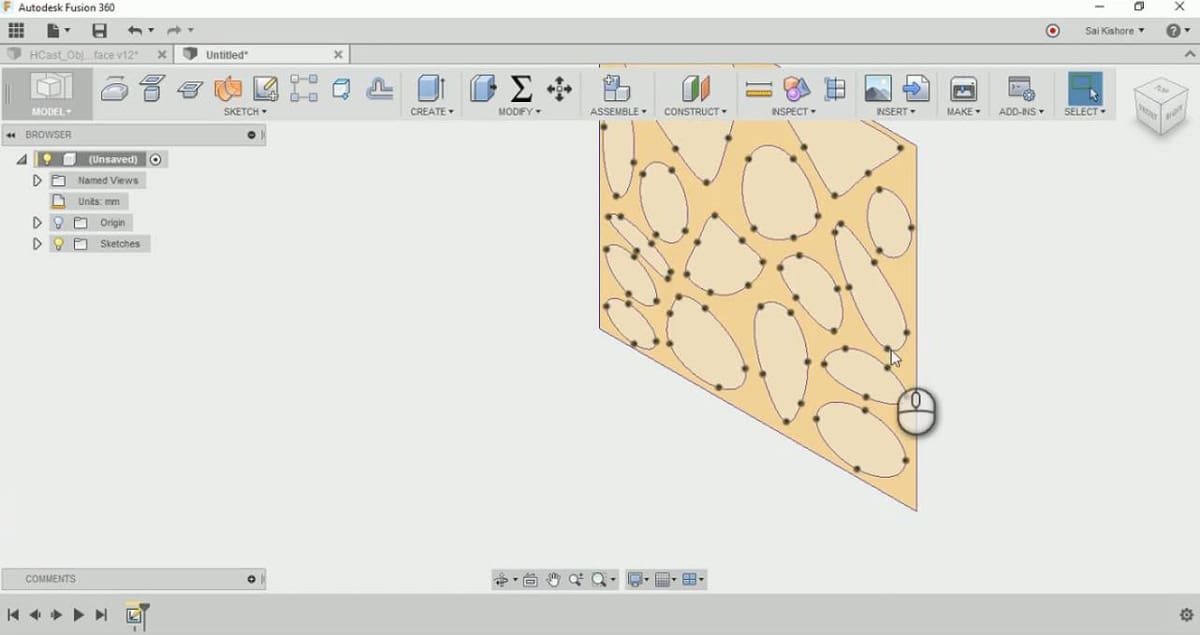The width and height of the screenshot is (1200, 635).
Task: Open the 3D Print icon under Make
Action: tap(963, 89)
